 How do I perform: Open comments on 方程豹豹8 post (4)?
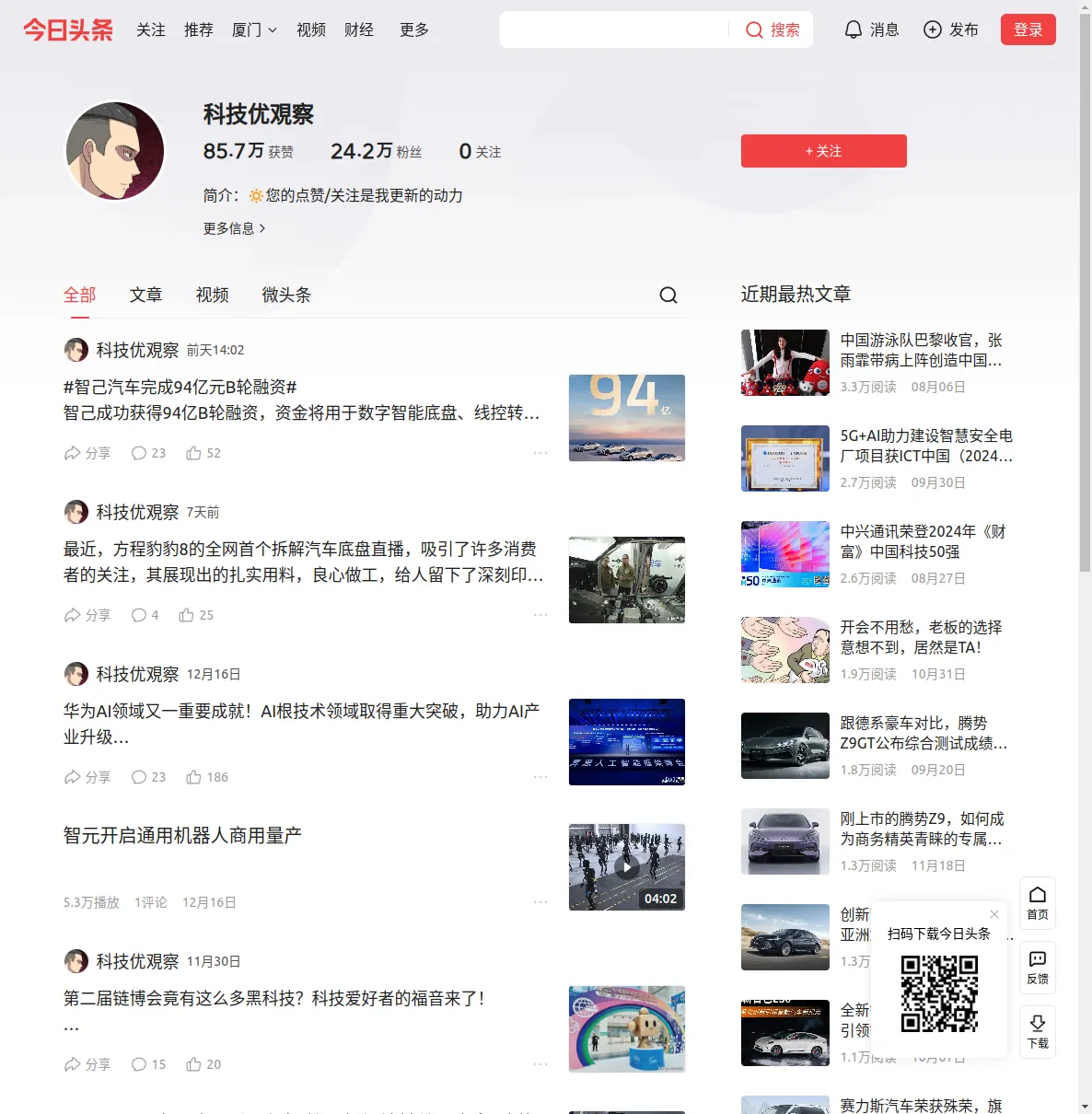tap(145, 615)
